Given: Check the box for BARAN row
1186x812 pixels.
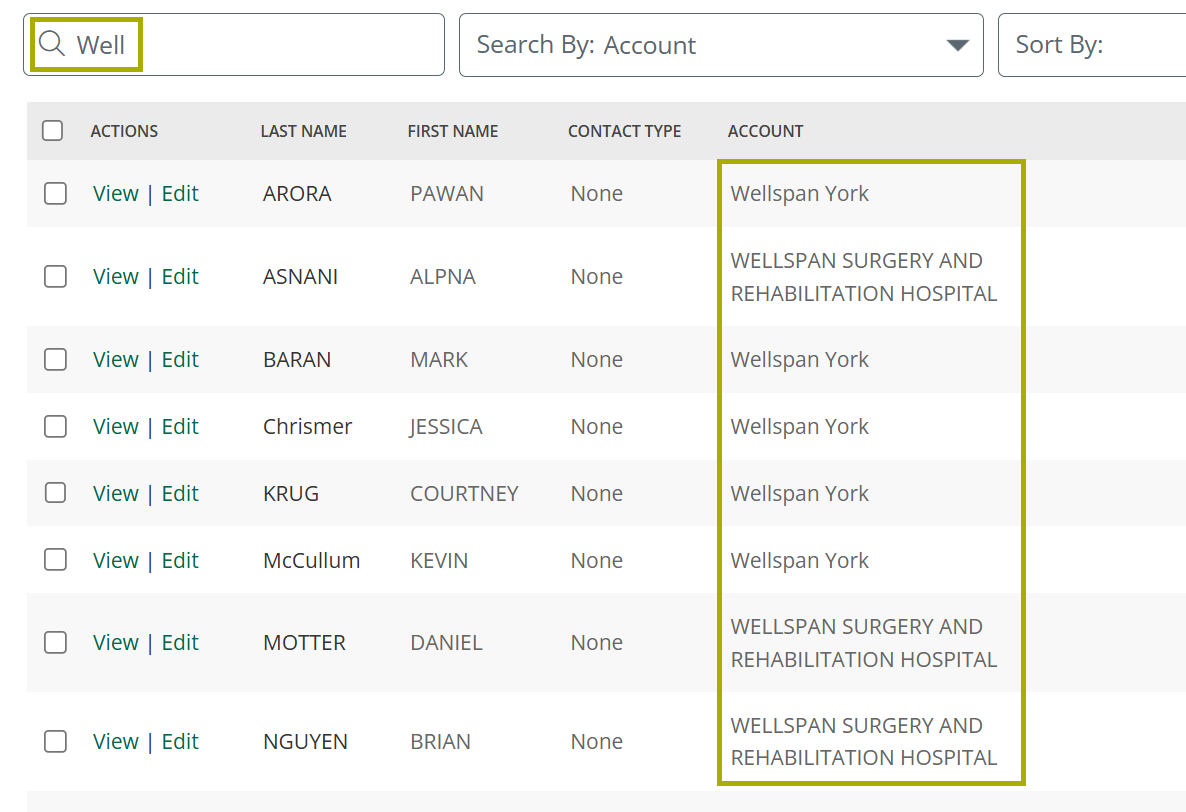Looking at the screenshot, I should pyautogui.click(x=55, y=359).
